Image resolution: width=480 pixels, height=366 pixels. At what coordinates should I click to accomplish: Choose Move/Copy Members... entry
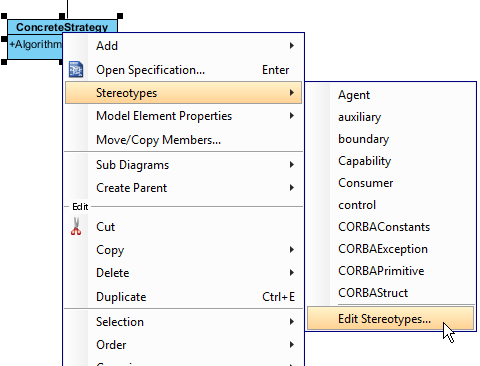(x=183, y=140)
